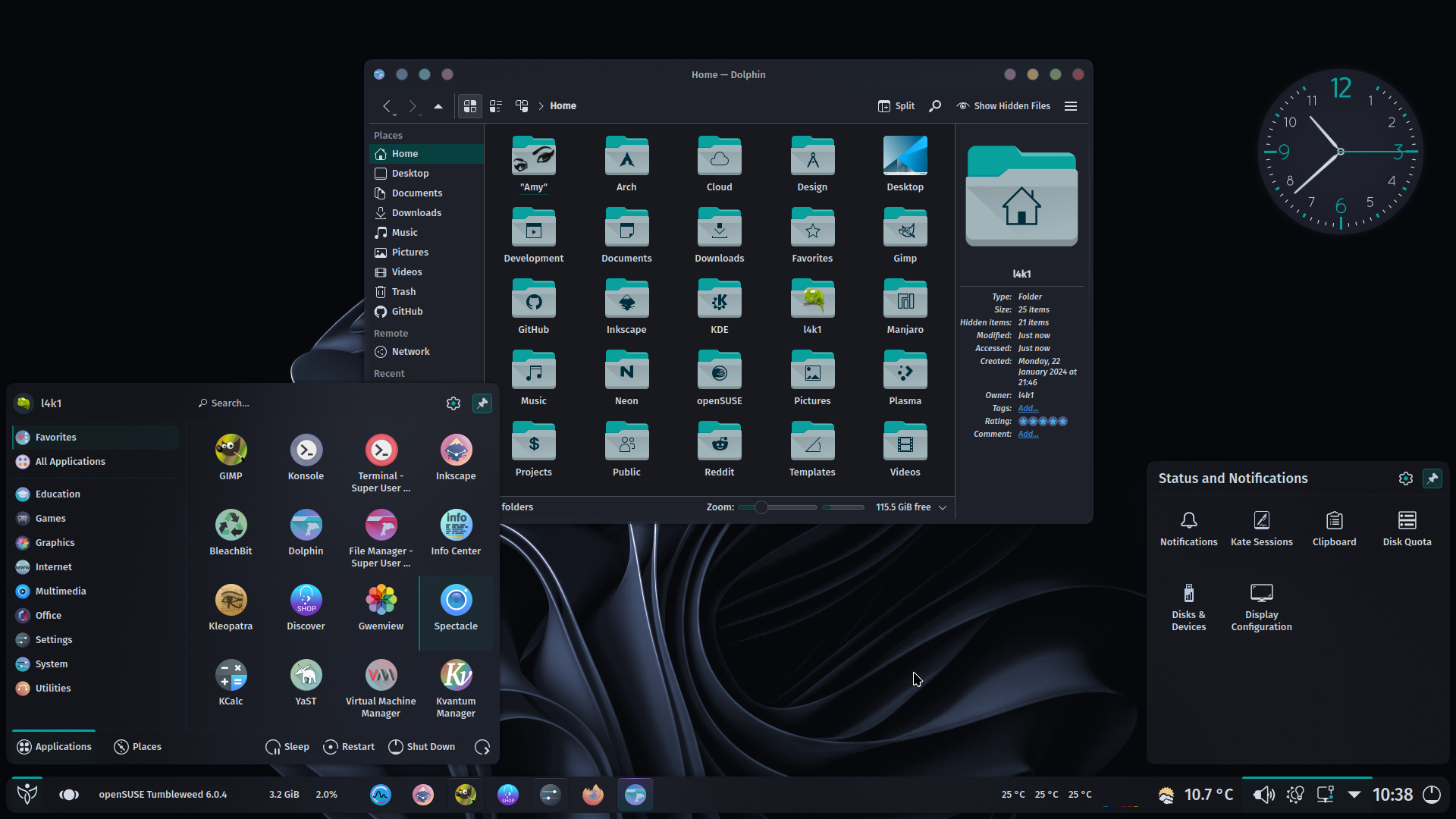Open more session options in launcher
Screen dimensions: 1456x819
pyautogui.click(x=482, y=747)
